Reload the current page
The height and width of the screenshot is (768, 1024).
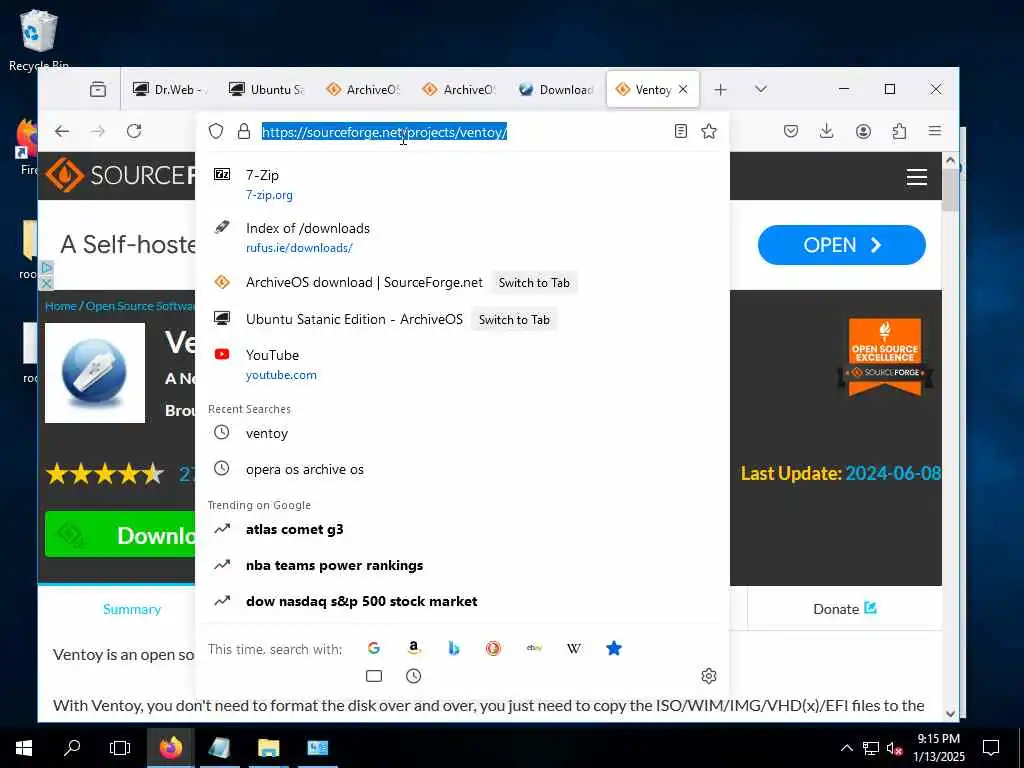pos(134,131)
